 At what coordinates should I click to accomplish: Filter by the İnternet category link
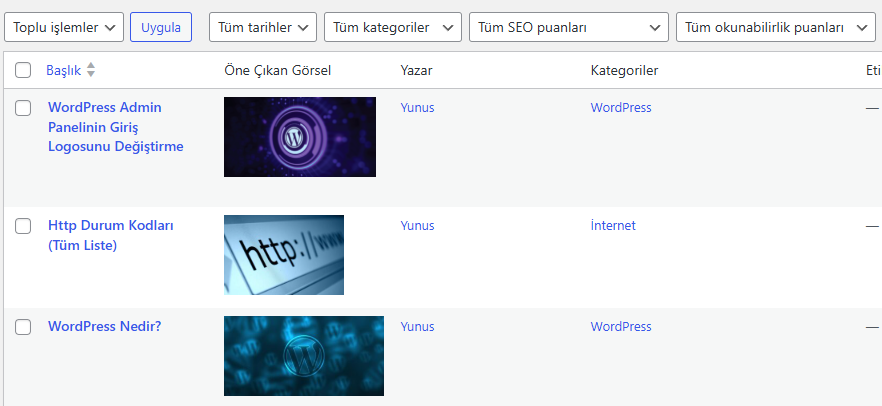pos(613,226)
